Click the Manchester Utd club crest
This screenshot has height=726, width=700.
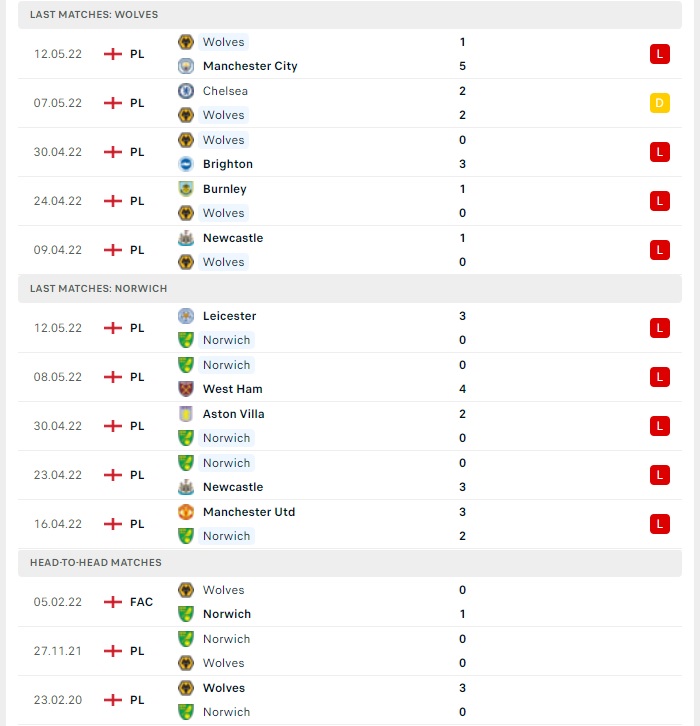186,512
